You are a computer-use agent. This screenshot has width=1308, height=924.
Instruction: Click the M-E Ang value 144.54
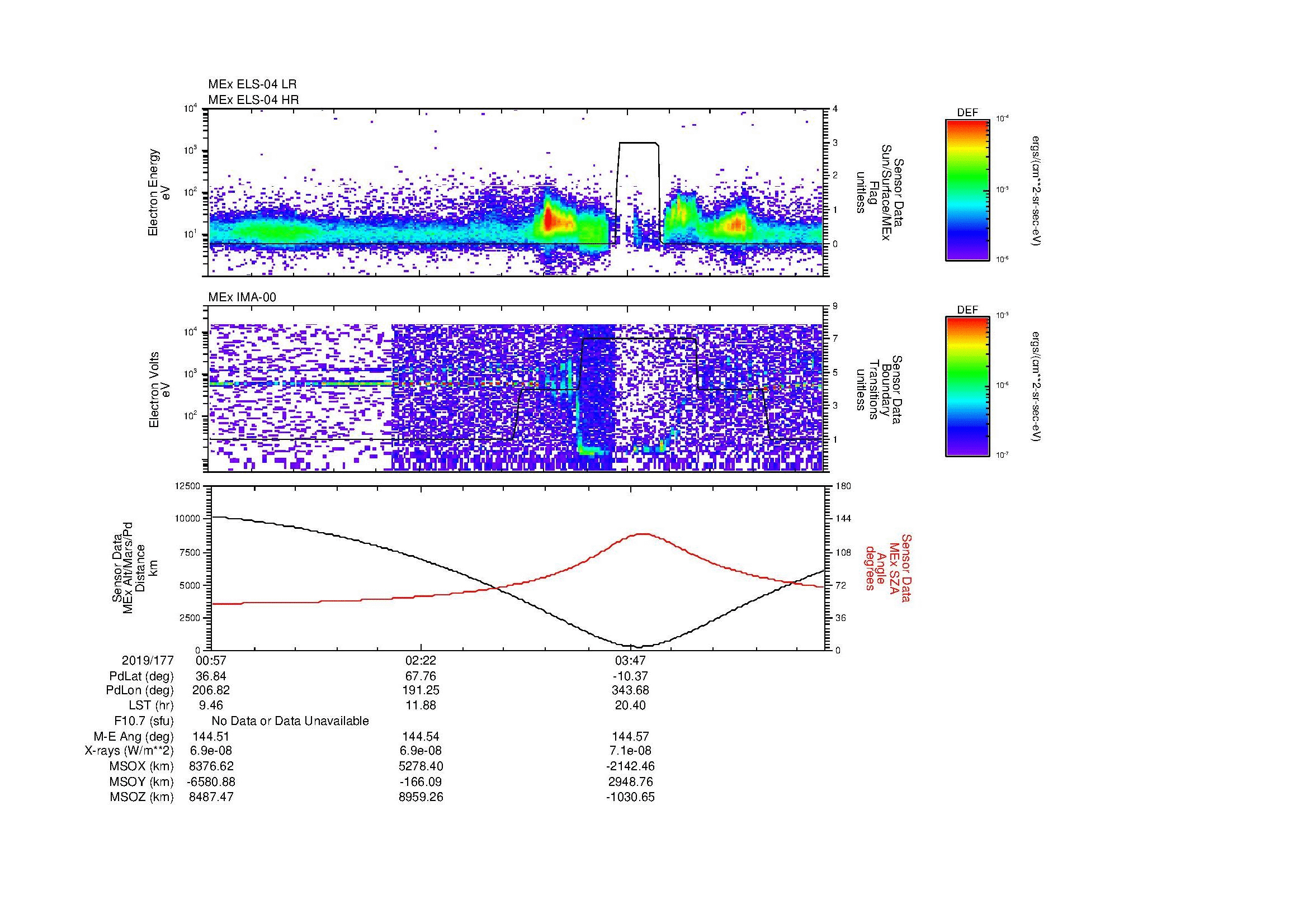click(421, 737)
